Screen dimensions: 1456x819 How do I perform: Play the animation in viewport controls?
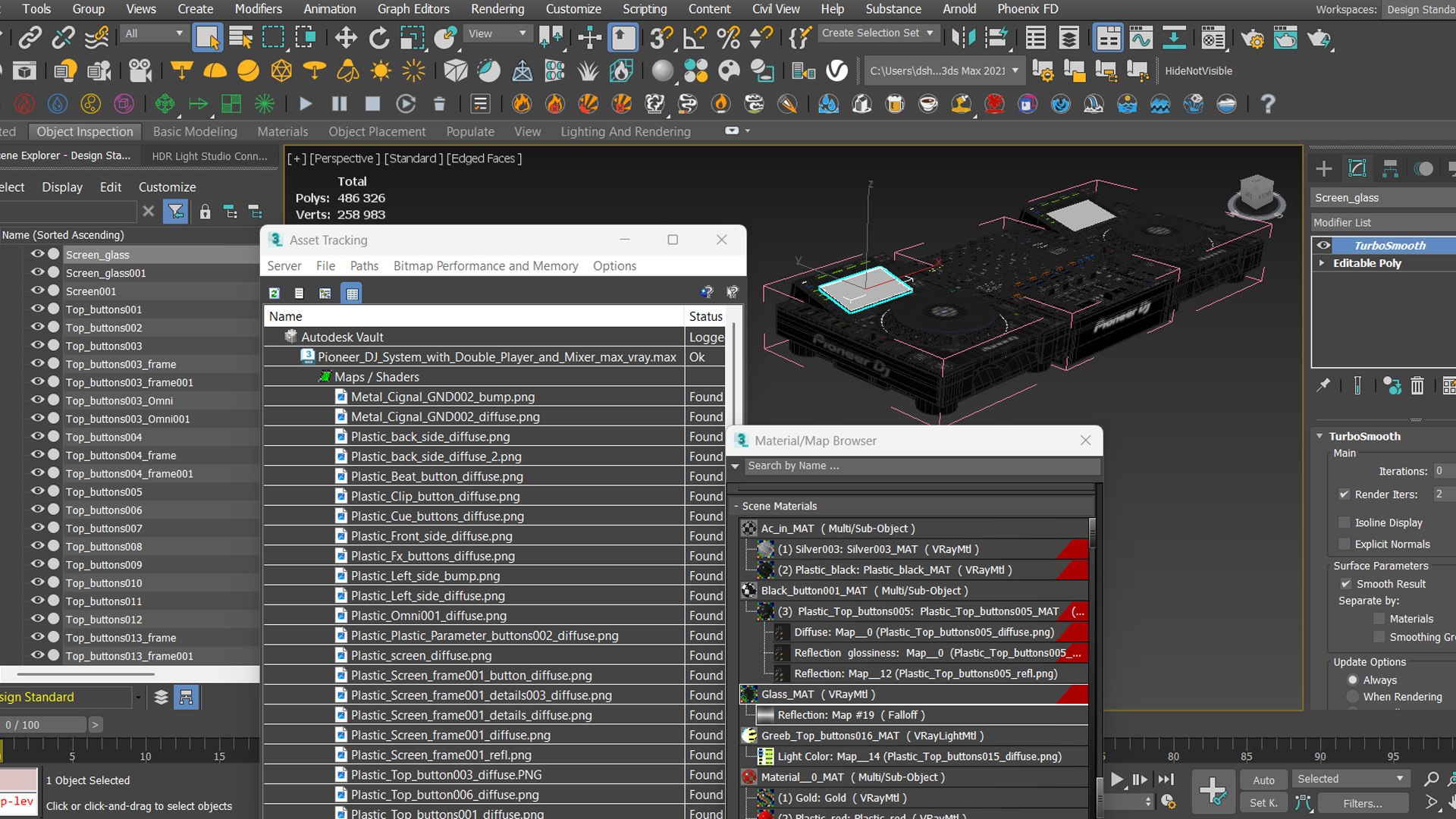pos(1117,779)
